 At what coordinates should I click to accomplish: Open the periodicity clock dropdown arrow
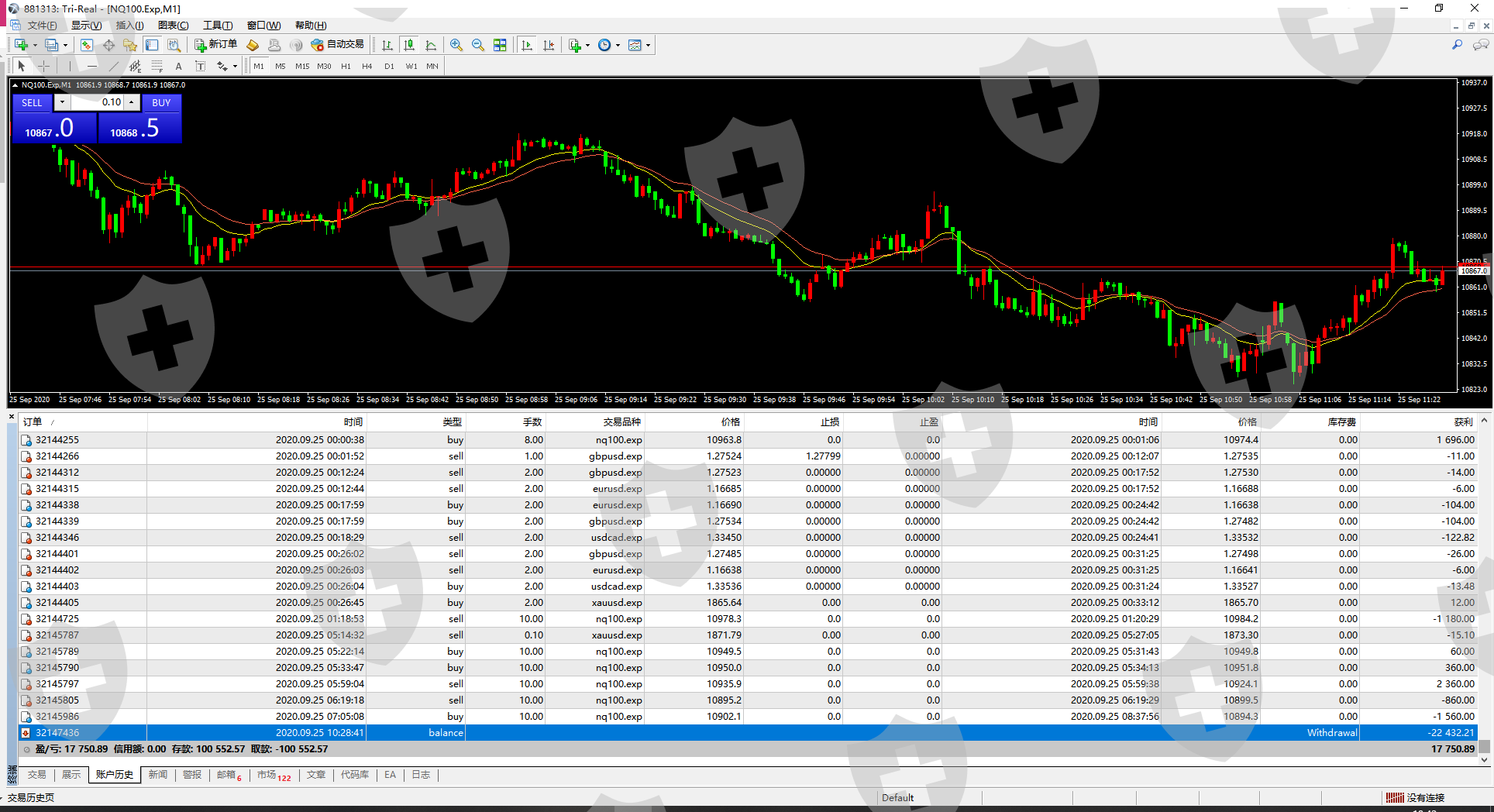(x=618, y=45)
